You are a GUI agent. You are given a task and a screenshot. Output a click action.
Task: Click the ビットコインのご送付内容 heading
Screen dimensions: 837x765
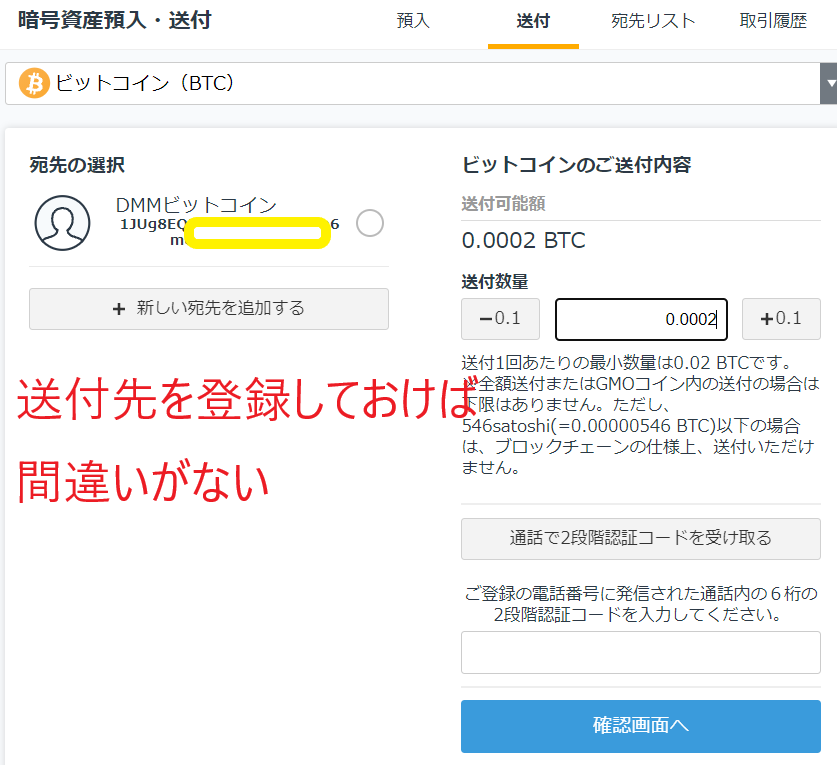coord(577,164)
